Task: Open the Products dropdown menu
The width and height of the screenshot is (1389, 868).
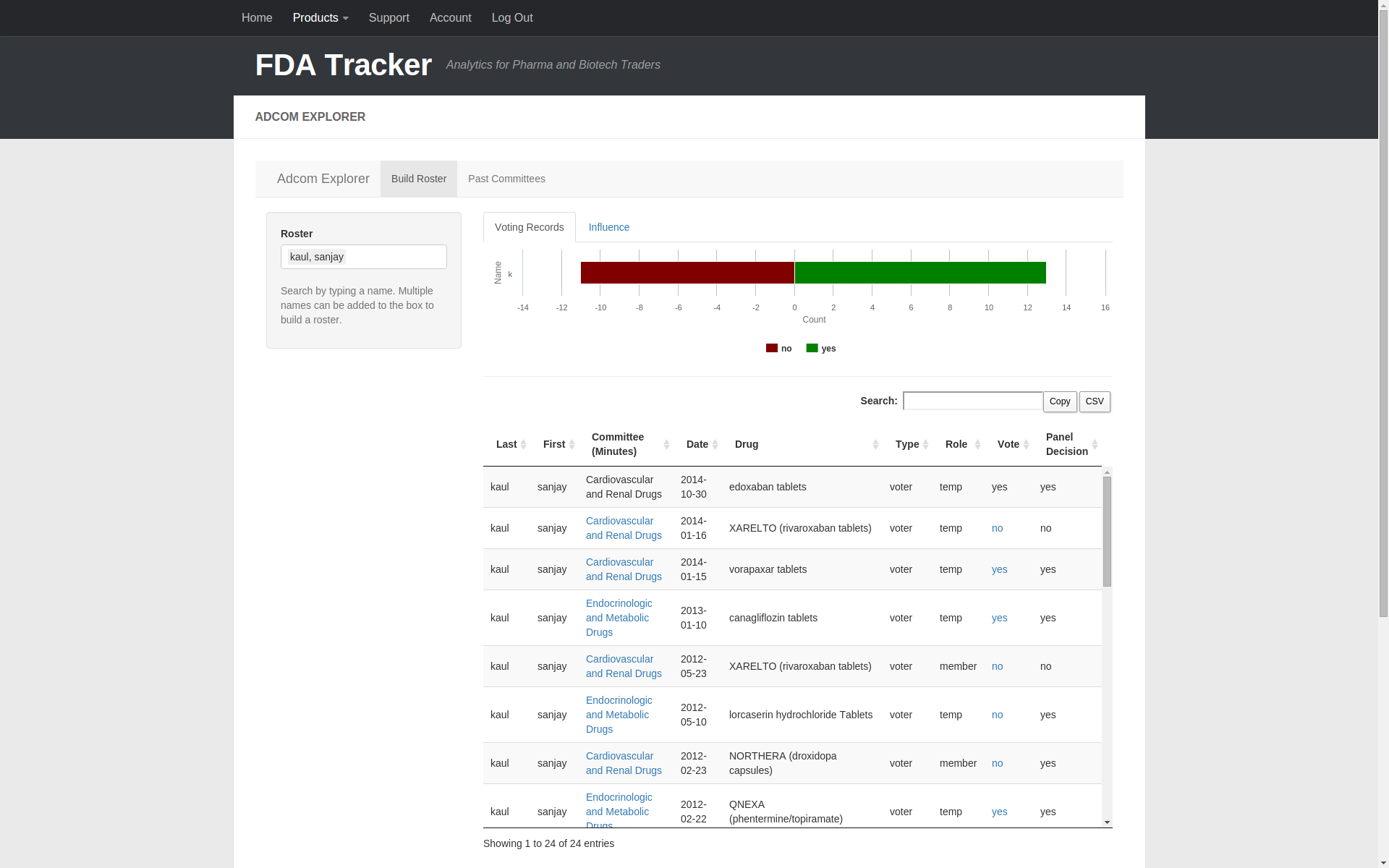Action: pyautogui.click(x=320, y=18)
